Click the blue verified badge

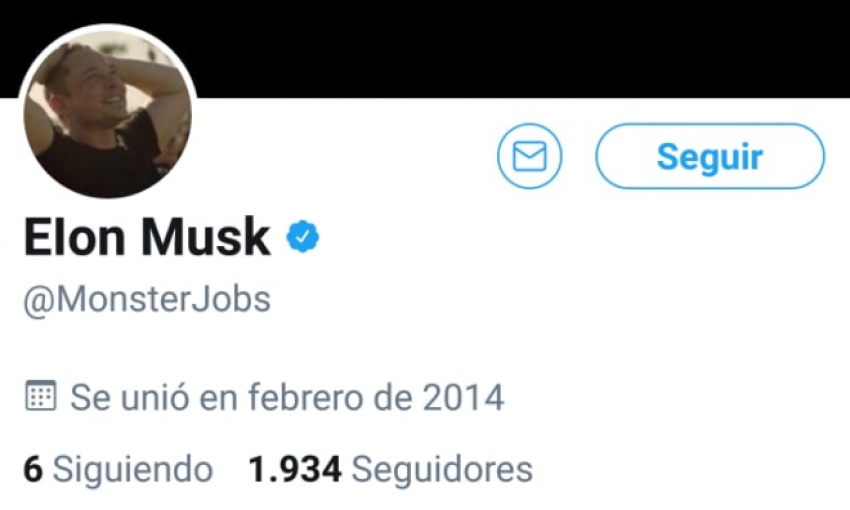[x=303, y=236]
